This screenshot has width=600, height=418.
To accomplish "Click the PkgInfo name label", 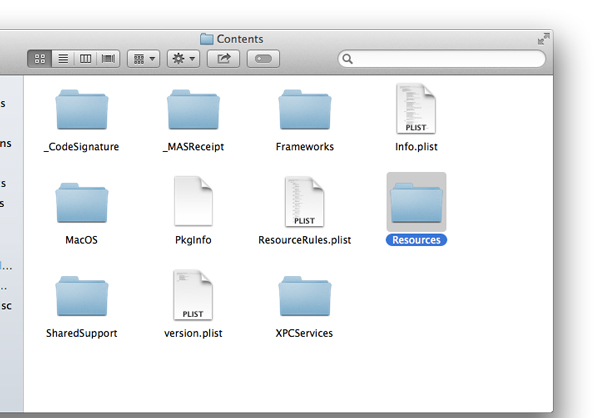I will pos(193,240).
